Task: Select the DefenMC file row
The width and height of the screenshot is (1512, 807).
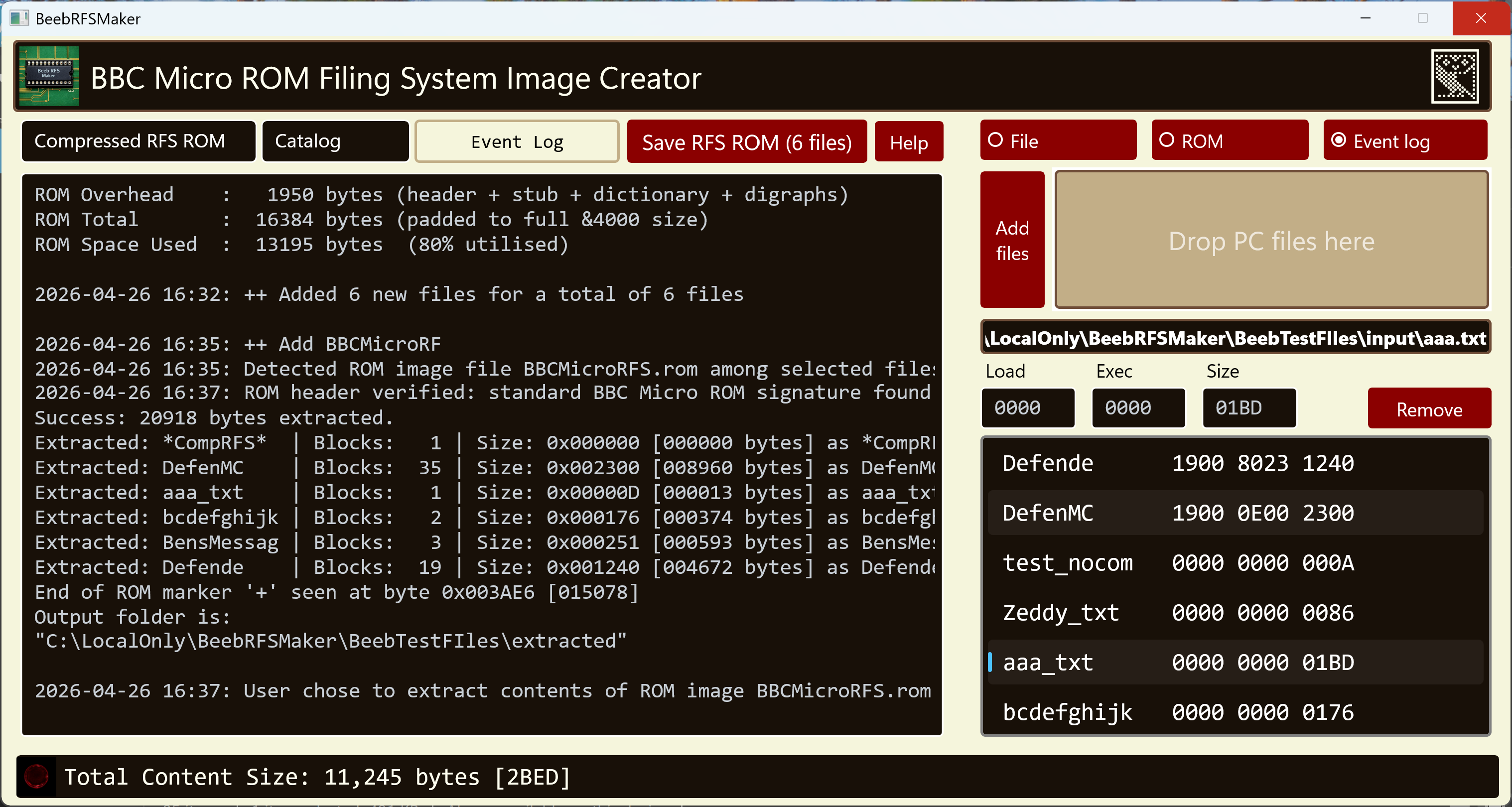Action: point(1235,514)
